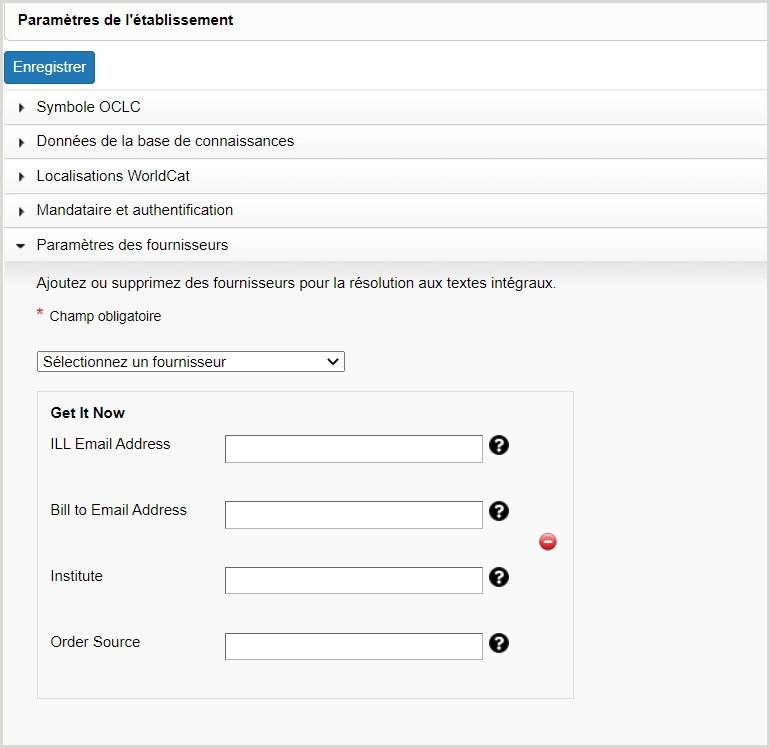The image size is (770, 748).
Task: Click the Paramètres de l'établissement panel title
Action: 125,20
